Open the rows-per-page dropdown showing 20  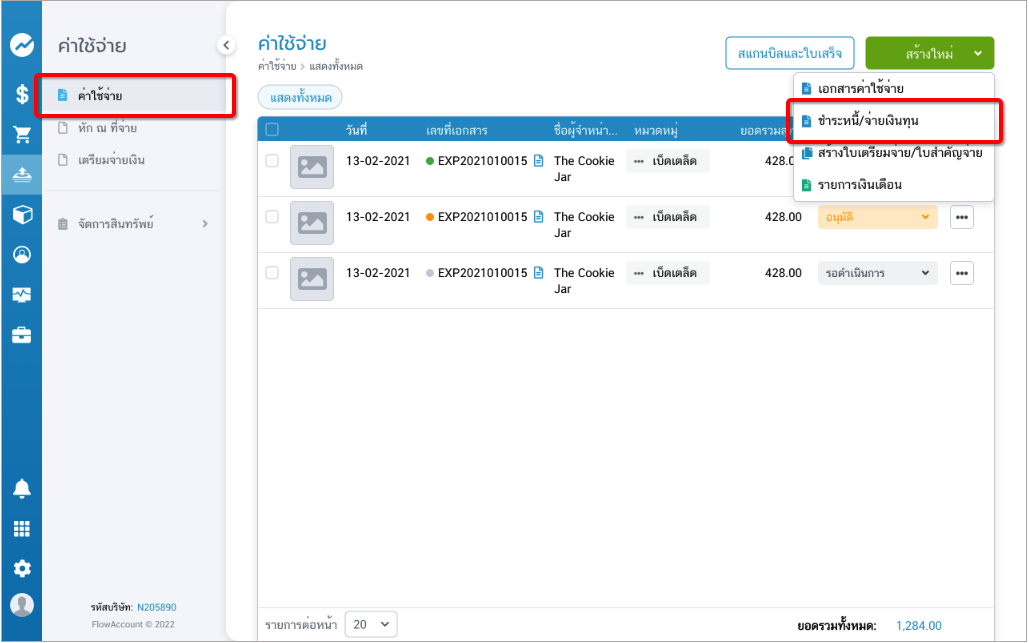point(372,625)
